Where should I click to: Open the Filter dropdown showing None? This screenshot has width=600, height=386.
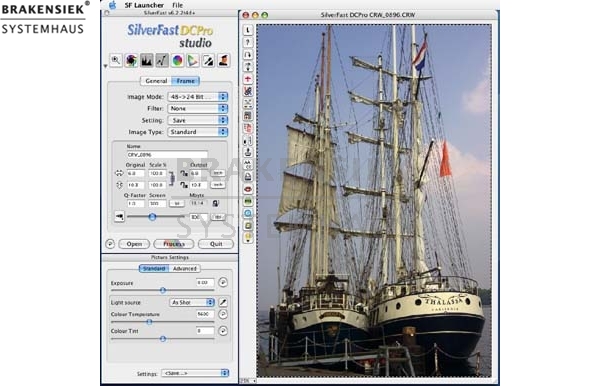[198, 109]
